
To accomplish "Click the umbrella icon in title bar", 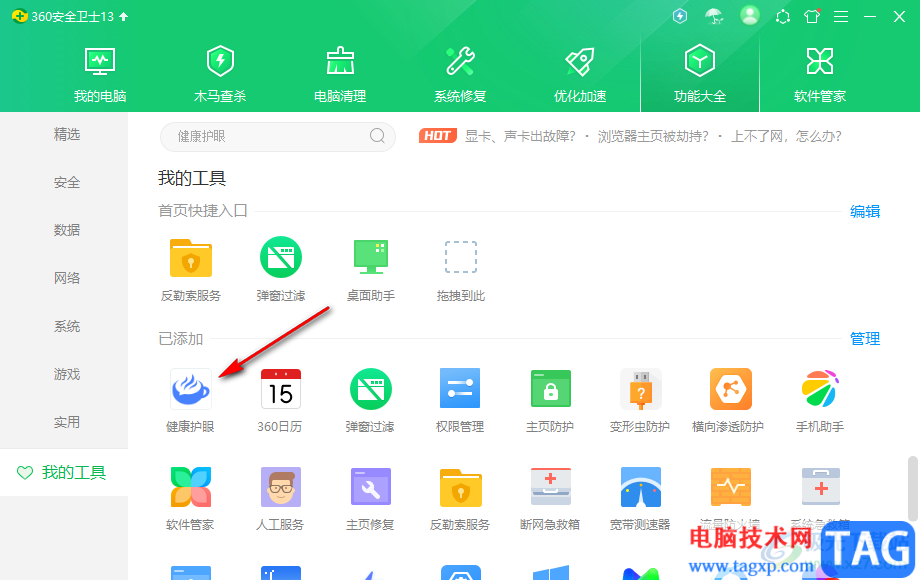I will (714, 16).
